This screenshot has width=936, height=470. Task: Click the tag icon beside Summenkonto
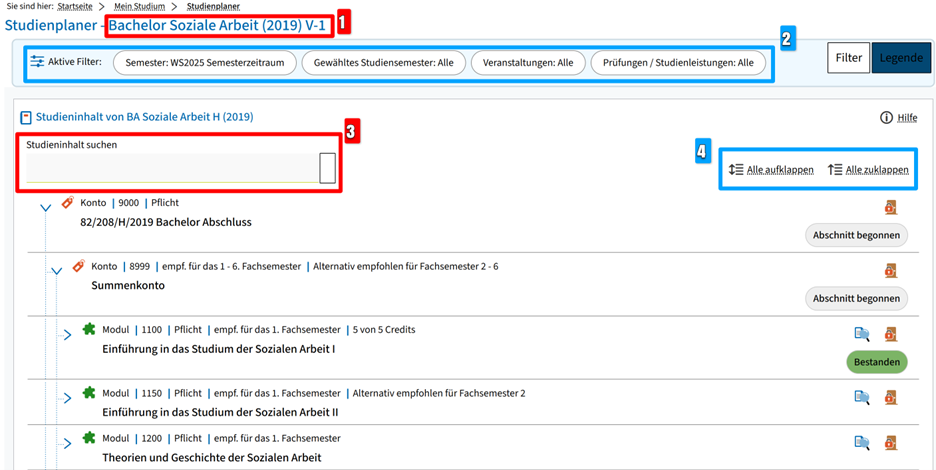(79, 266)
